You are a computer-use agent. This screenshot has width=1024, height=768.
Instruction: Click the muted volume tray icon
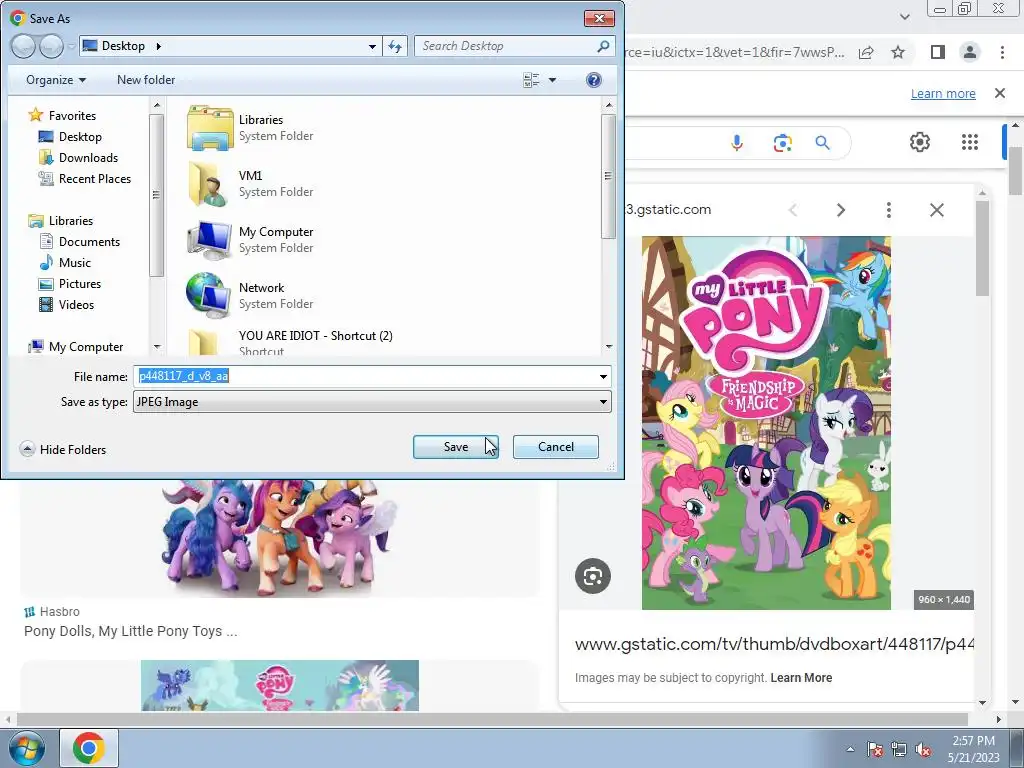[923, 749]
